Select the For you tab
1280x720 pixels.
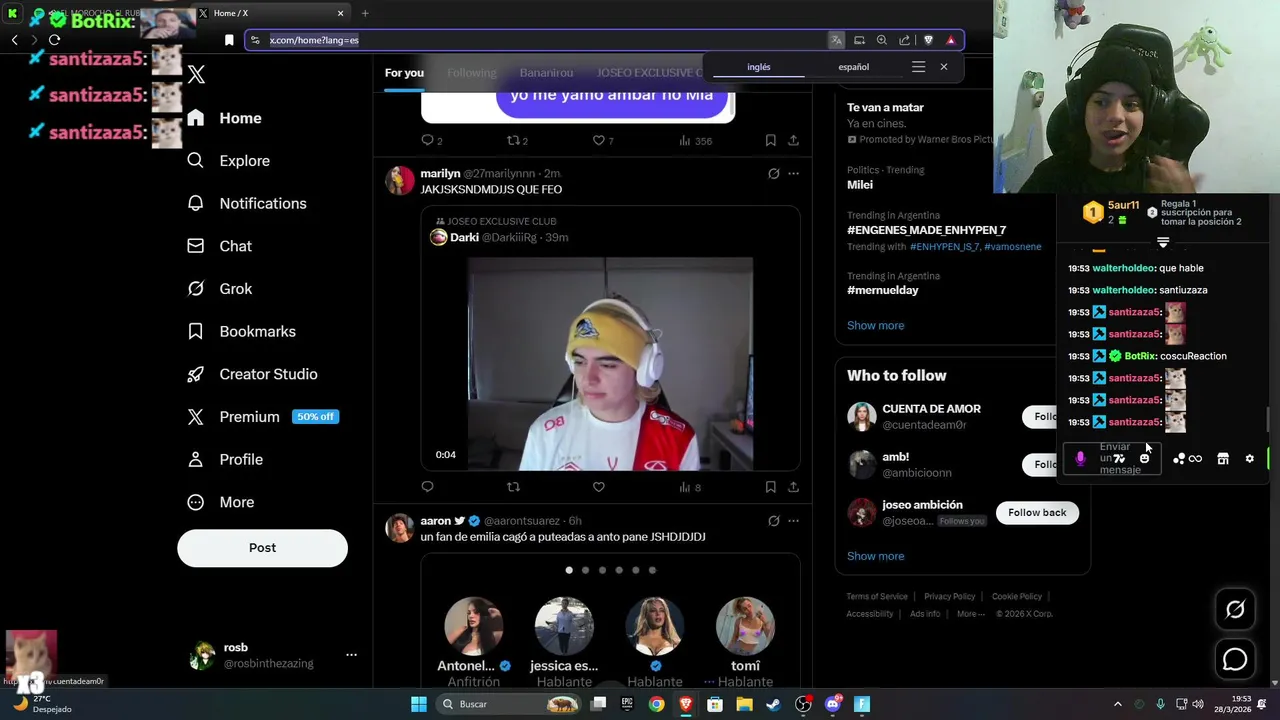[x=404, y=73]
